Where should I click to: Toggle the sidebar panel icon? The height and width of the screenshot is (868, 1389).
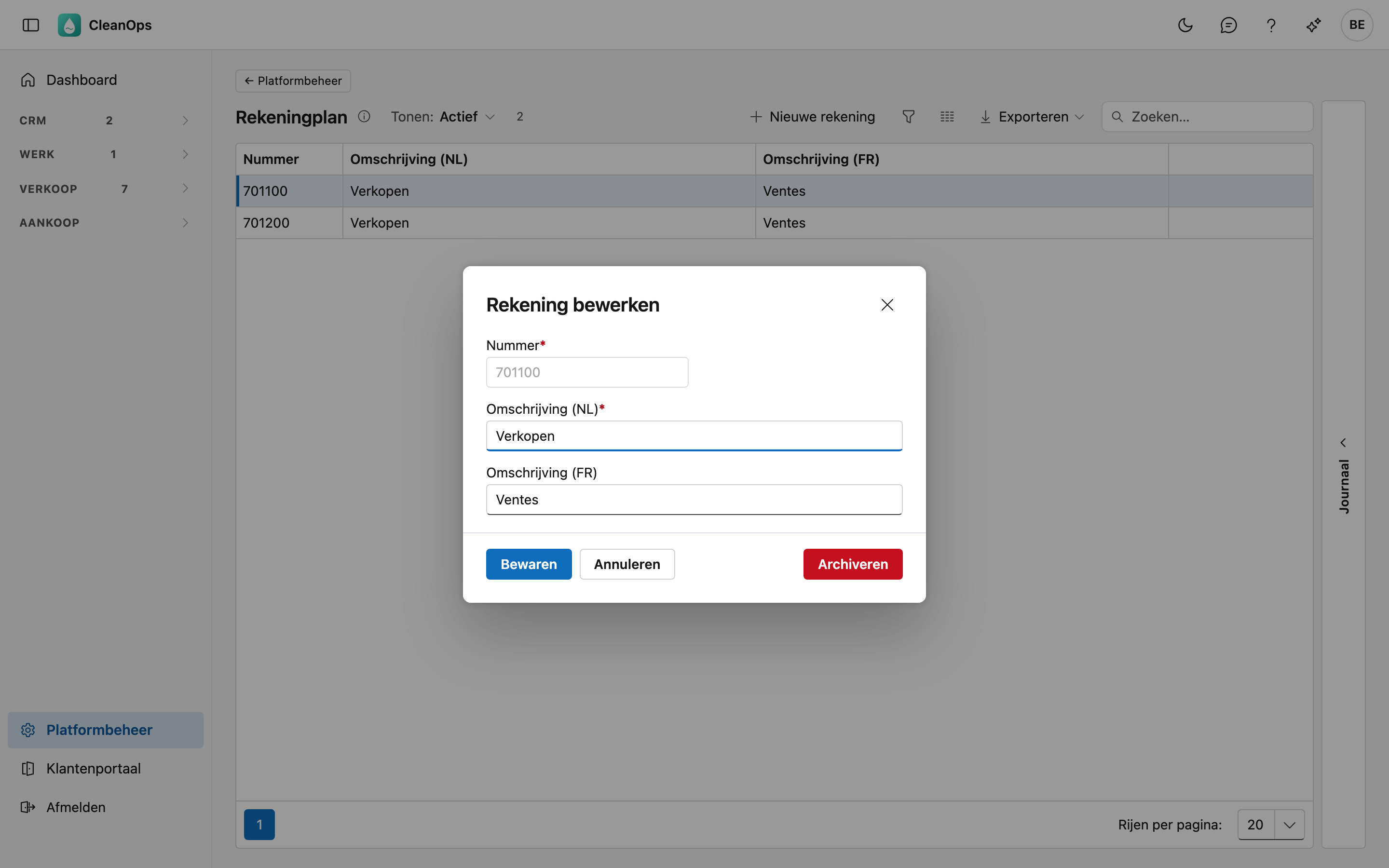pyautogui.click(x=30, y=25)
